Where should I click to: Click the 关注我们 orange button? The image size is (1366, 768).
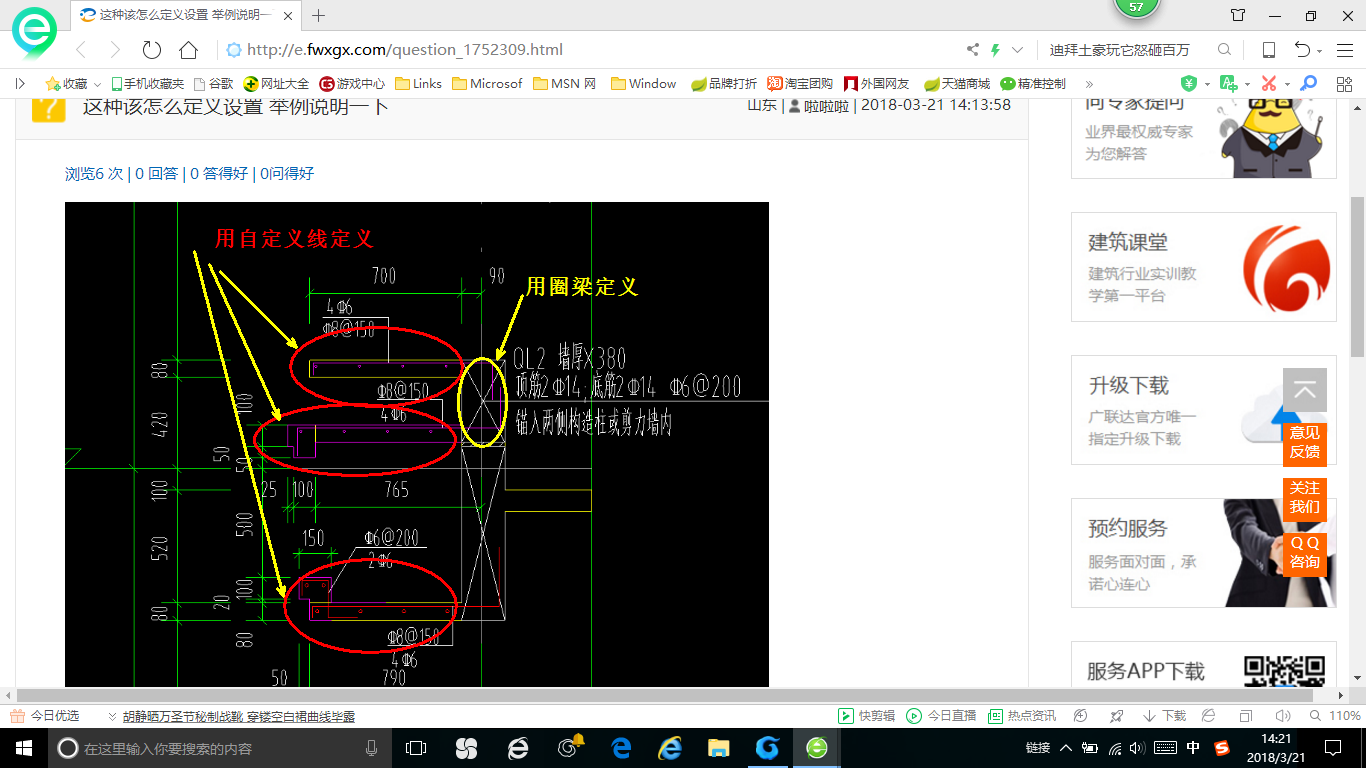click(x=1305, y=498)
